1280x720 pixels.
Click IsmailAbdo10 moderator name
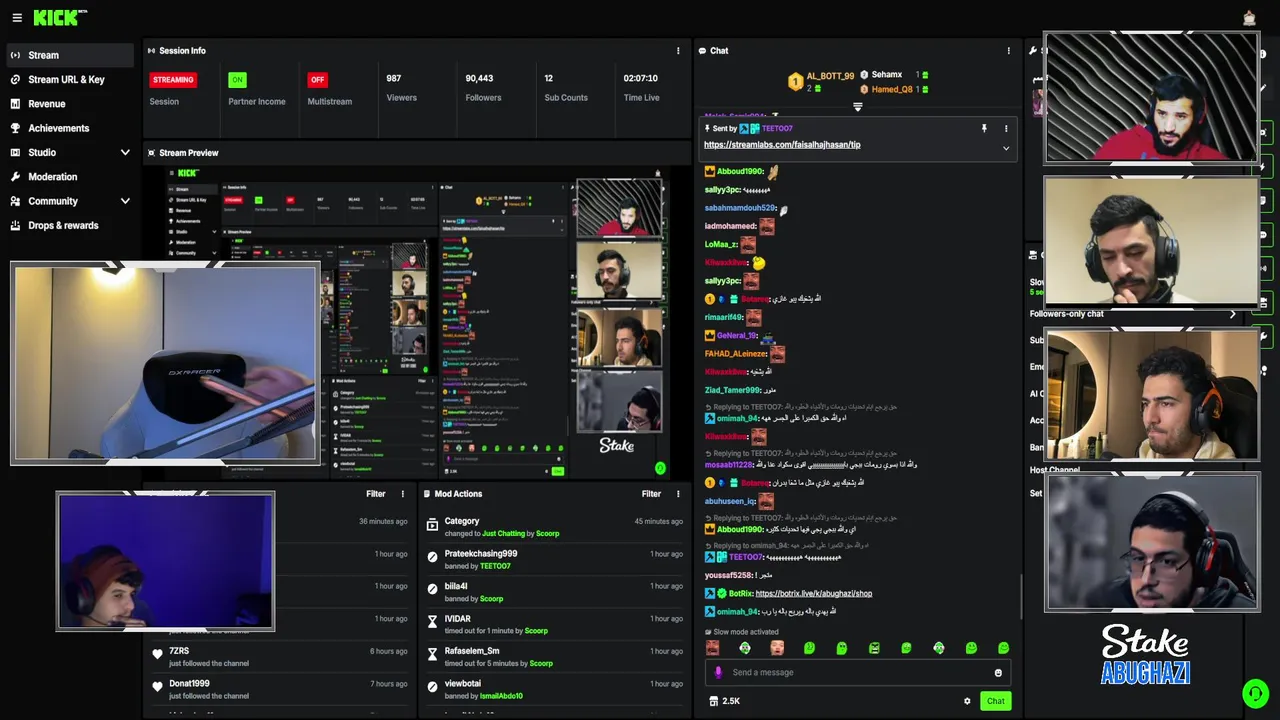coord(501,696)
